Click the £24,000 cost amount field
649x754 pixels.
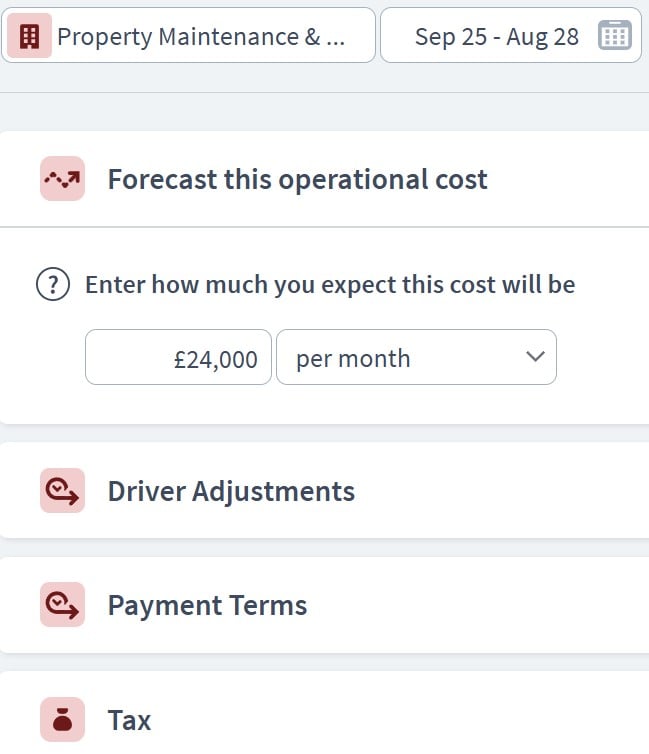click(x=178, y=358)
